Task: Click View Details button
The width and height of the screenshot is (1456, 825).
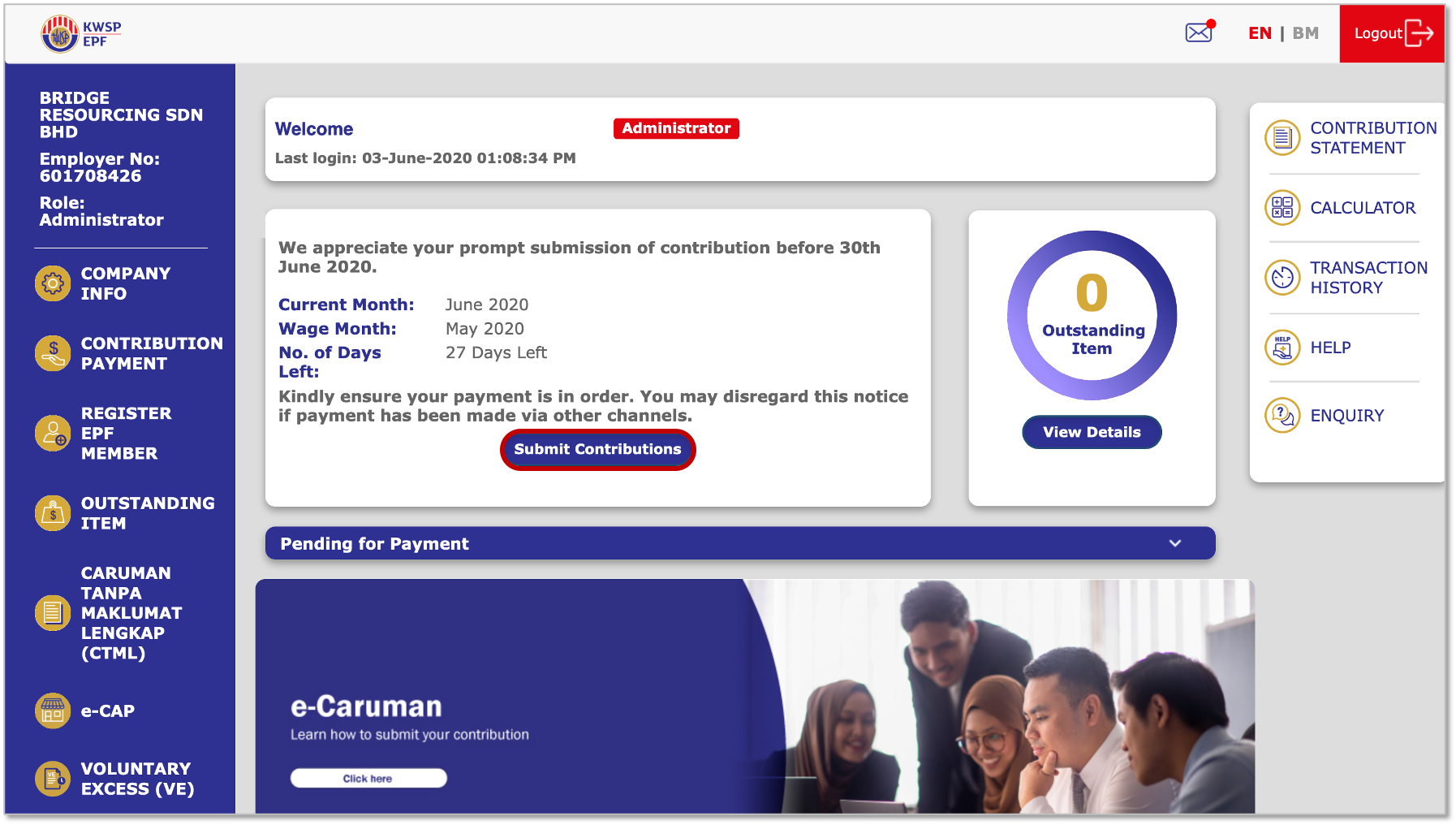Action: point(1092,432)
